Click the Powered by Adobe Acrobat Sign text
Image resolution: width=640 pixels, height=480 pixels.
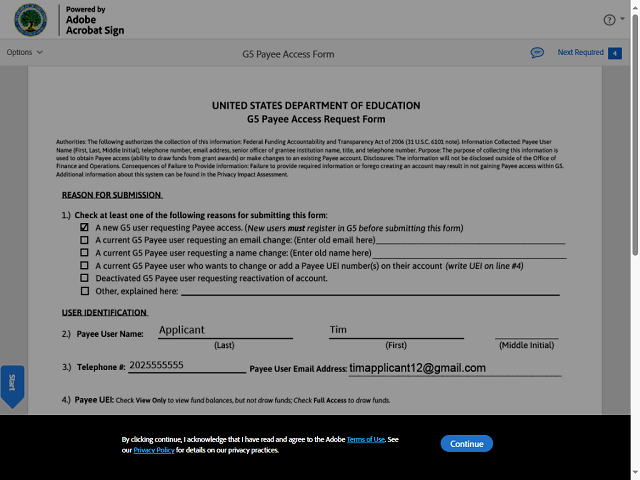tap(95, 20)
